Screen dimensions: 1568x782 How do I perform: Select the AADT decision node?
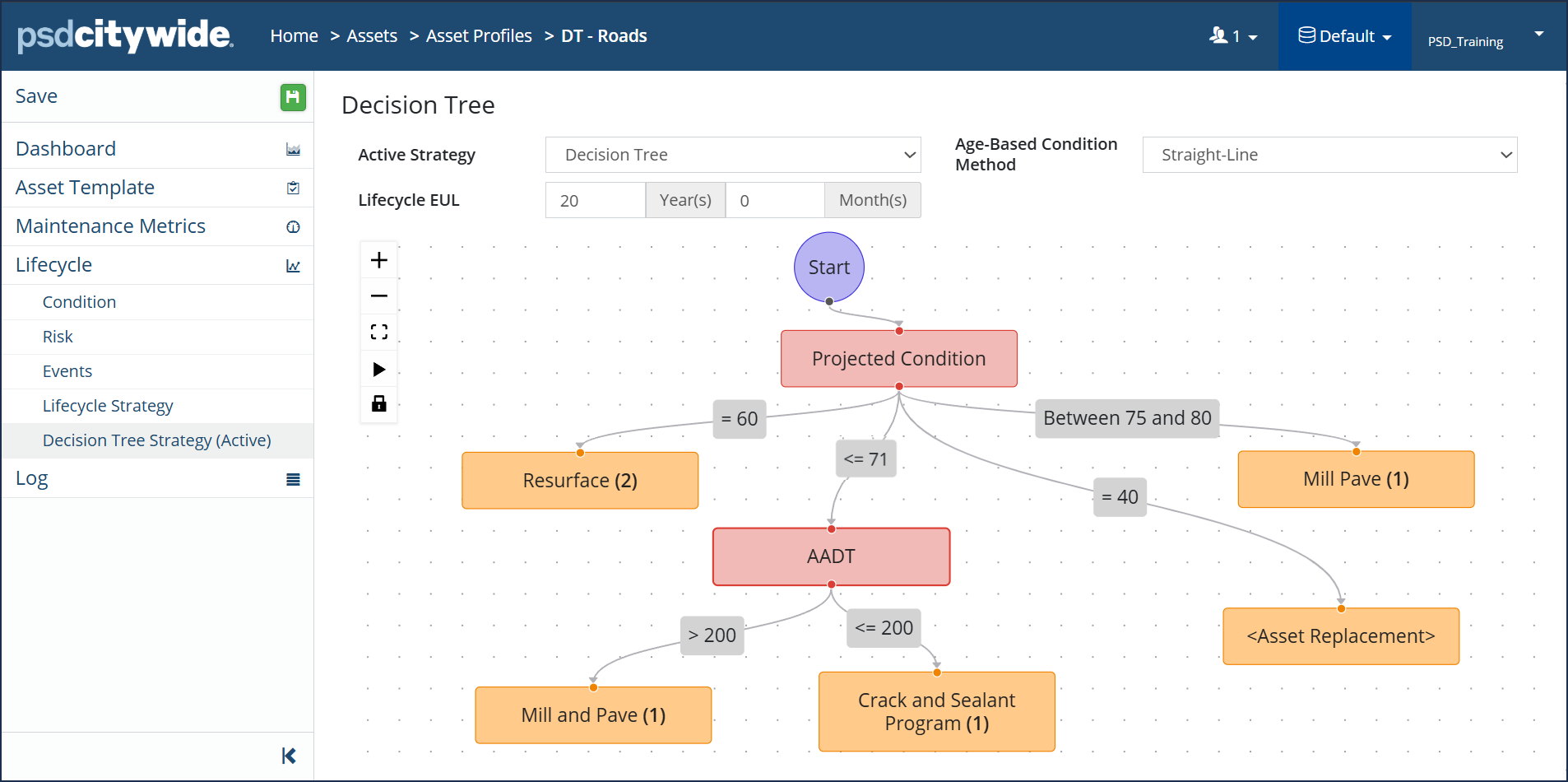pyautogui.click(x=832, y=556)
